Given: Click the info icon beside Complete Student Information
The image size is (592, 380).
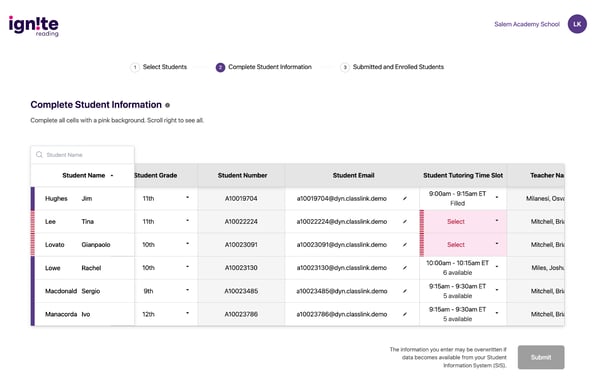Looking at the screenshot, I should coord(167,105).
